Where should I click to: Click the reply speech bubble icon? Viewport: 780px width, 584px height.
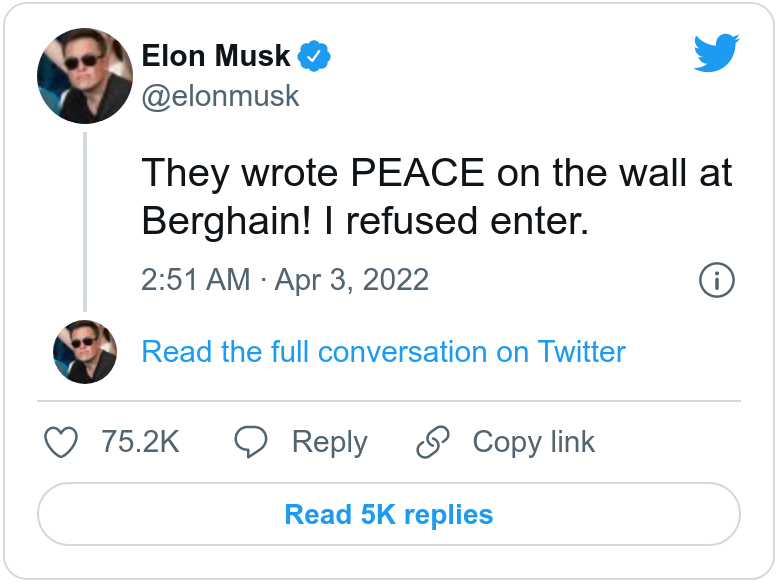pos(252,442)
